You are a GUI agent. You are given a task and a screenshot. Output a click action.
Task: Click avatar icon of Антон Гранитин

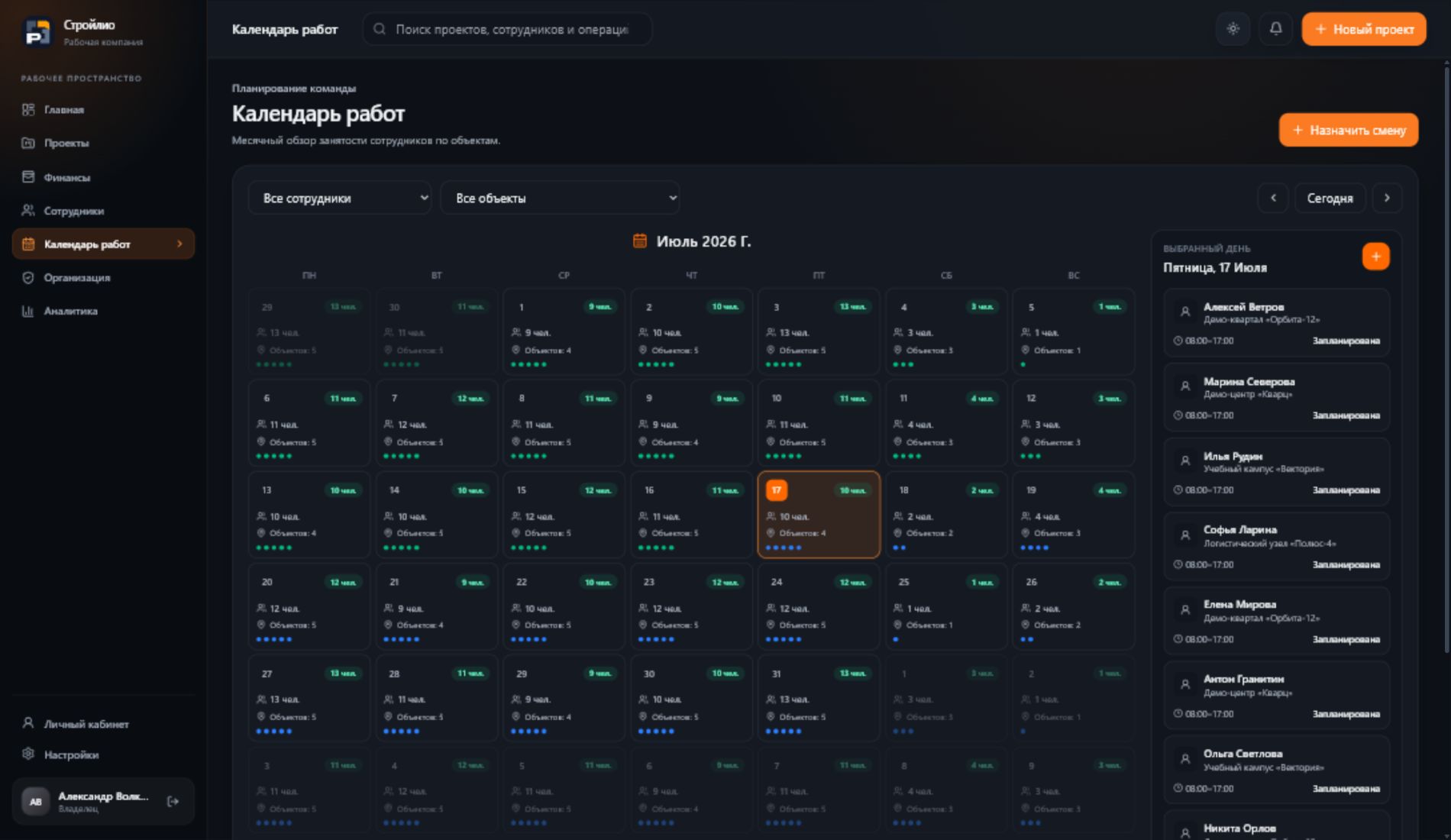coord(1185,685)
